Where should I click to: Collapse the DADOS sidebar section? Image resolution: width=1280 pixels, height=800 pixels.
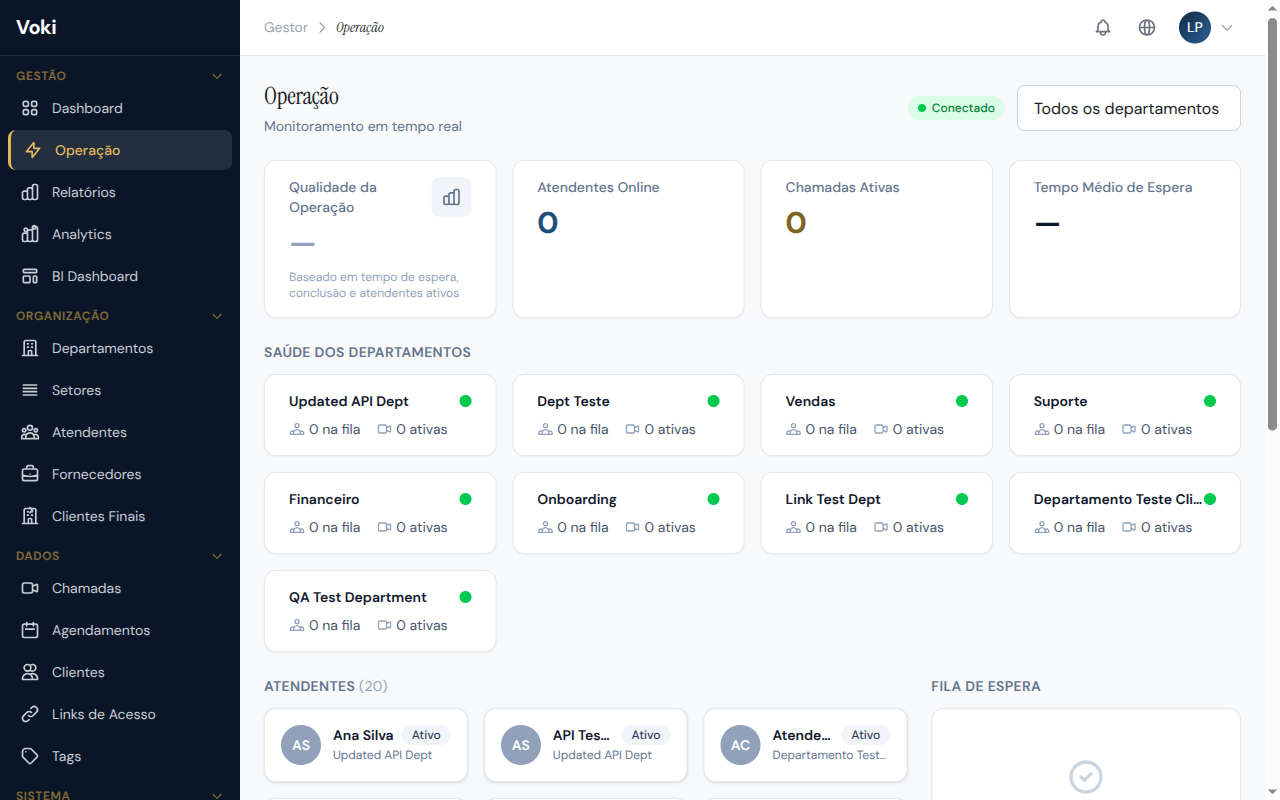217,556
